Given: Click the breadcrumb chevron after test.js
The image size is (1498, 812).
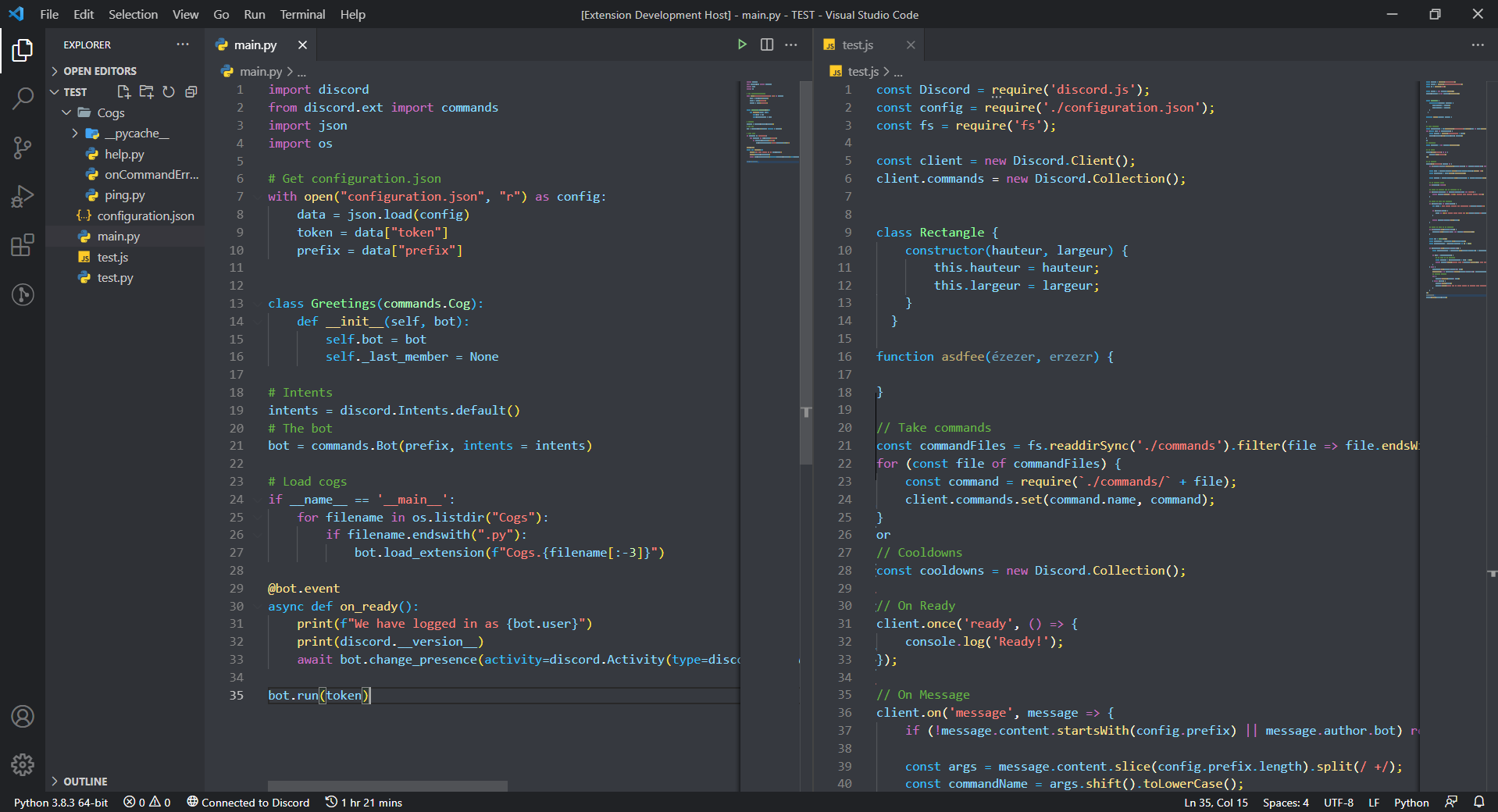Looking at the screenshot, I should click(x=886, y=72).
